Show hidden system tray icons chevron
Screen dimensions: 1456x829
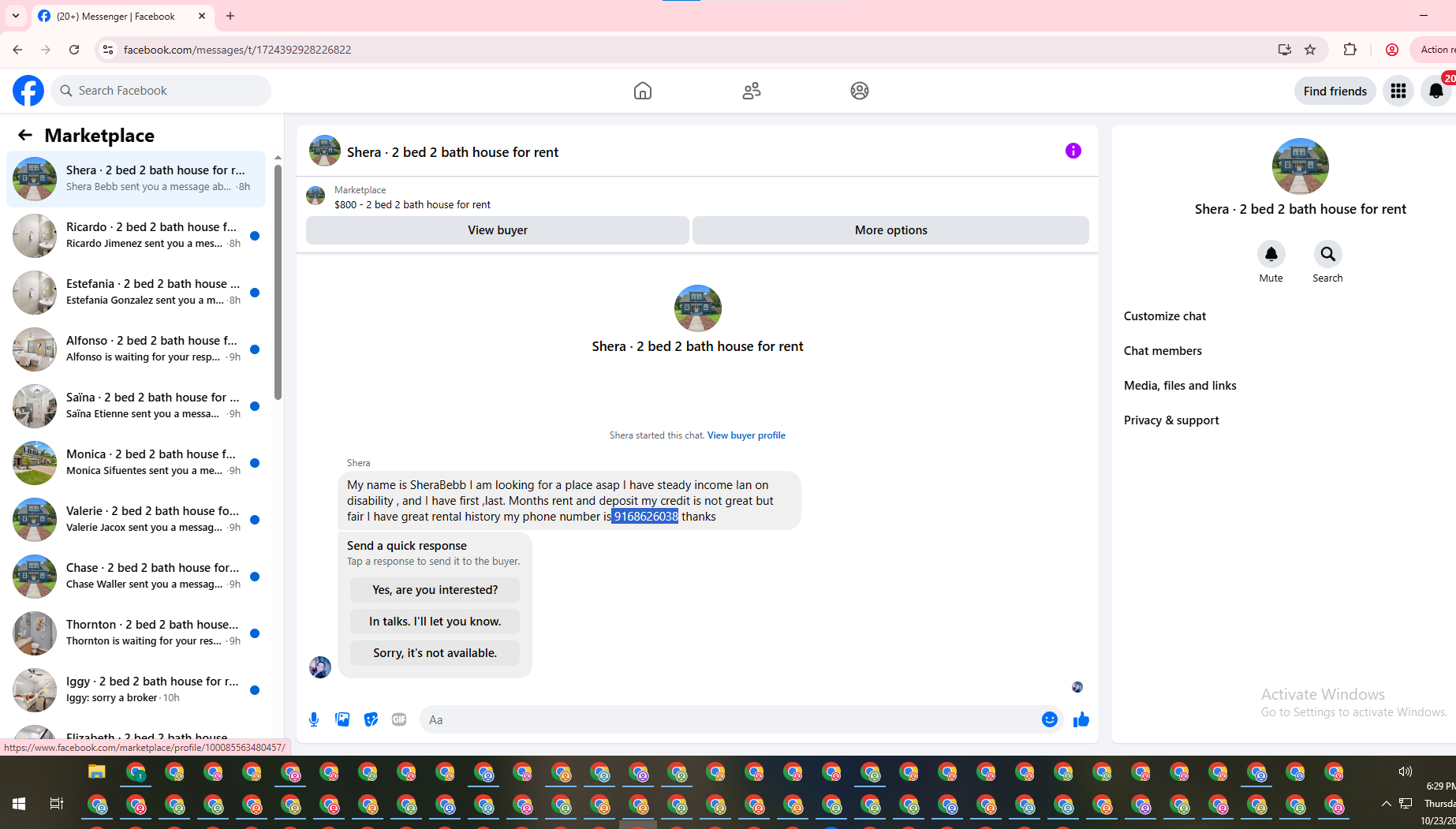pos(1386,804)
